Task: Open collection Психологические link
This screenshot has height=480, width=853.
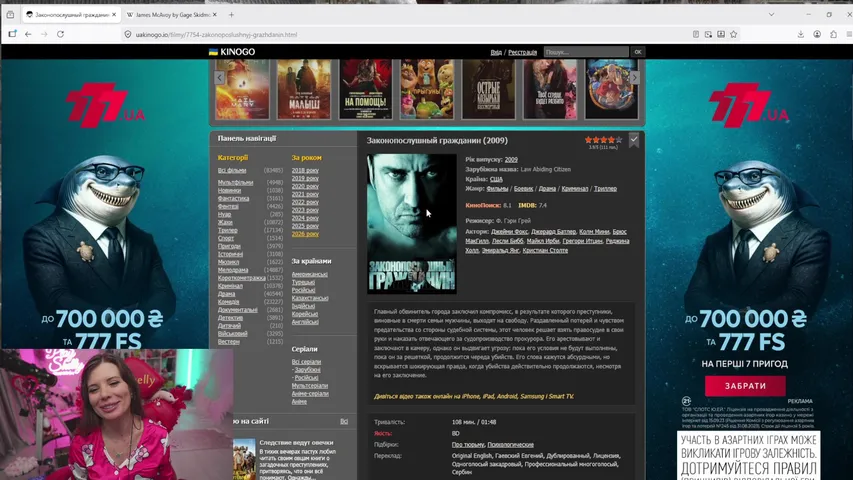Action: [x=510, y=445]
